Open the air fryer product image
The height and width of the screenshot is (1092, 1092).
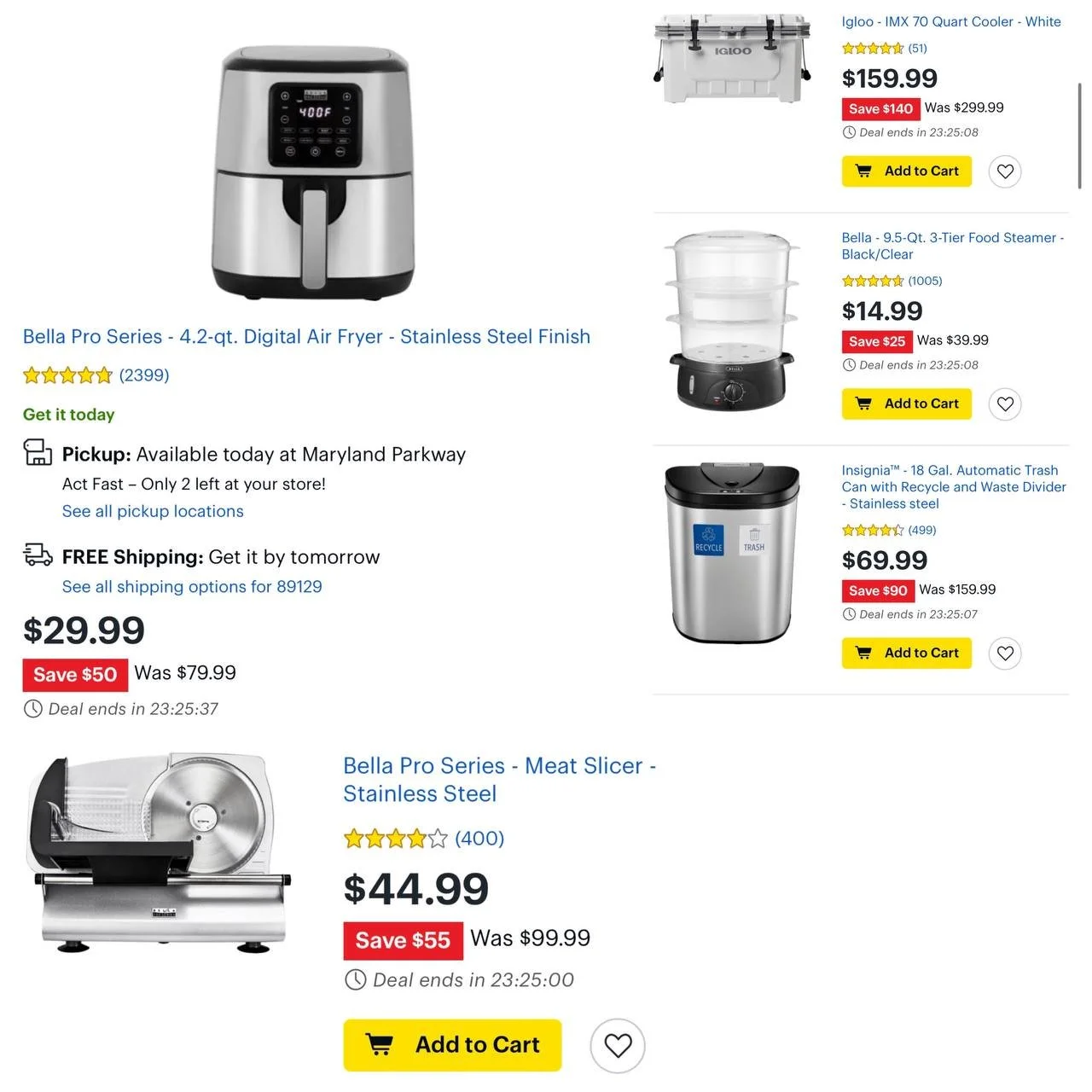tap(312, 172)
